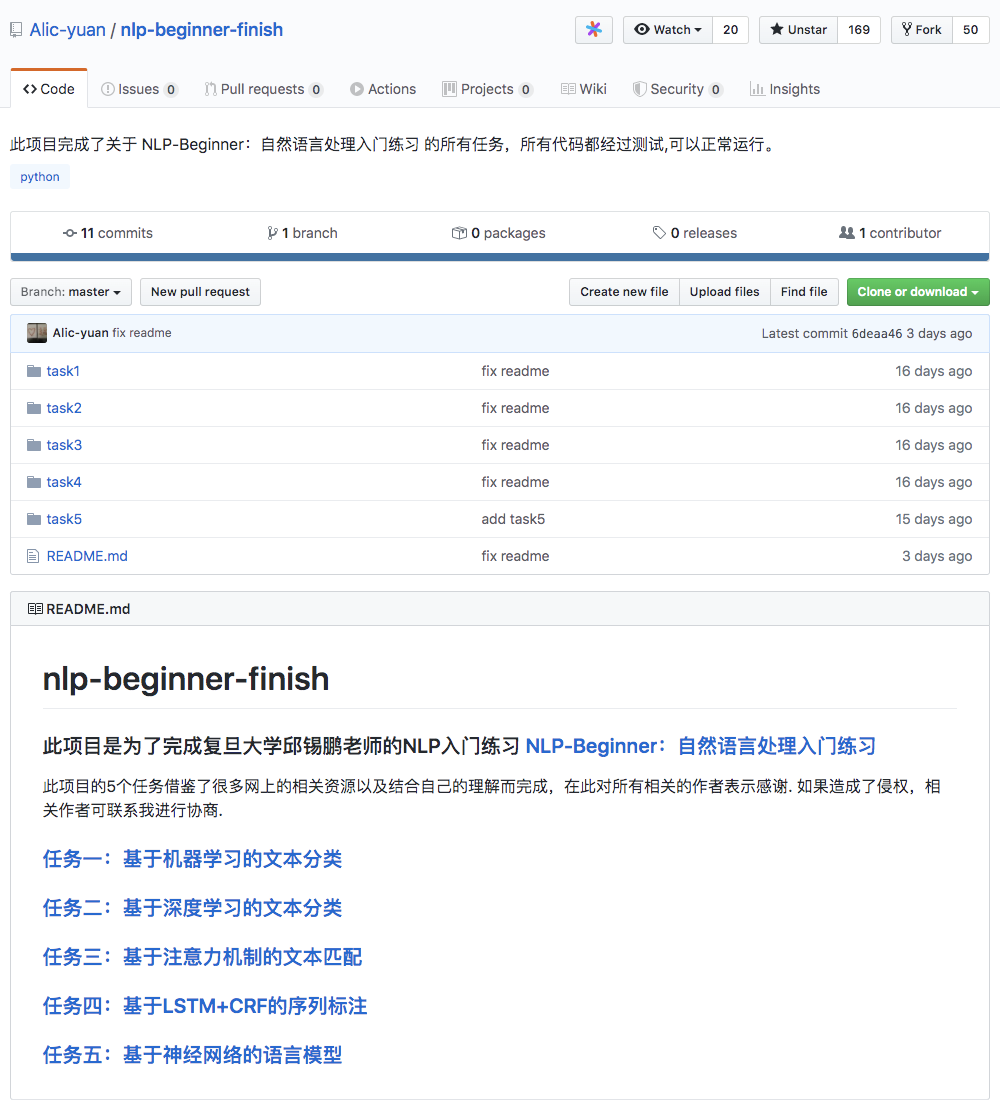Screen dimensions: 1000x1109
Task: Click the packages icon
Action: coord(459,233)
